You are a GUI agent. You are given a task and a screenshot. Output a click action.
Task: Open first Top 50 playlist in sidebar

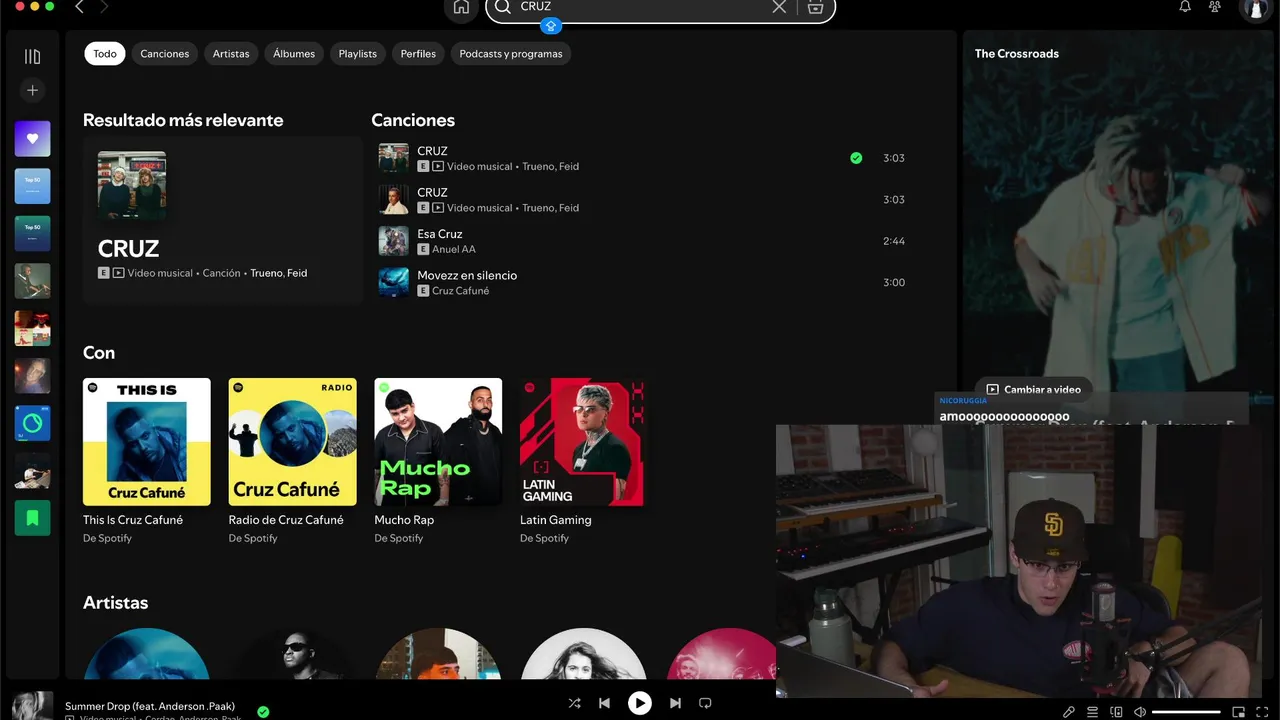32,186
